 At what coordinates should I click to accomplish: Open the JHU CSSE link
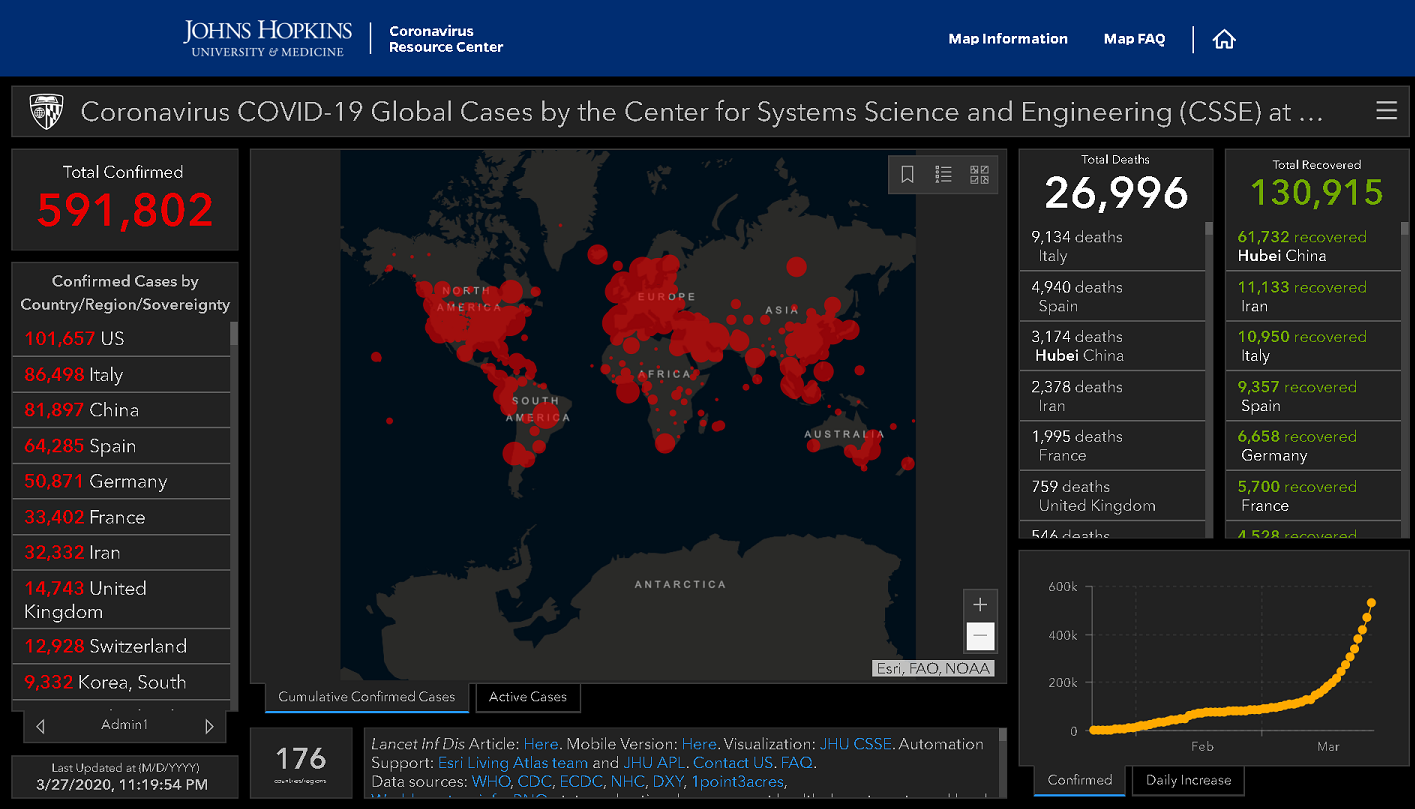click(857, 744)
